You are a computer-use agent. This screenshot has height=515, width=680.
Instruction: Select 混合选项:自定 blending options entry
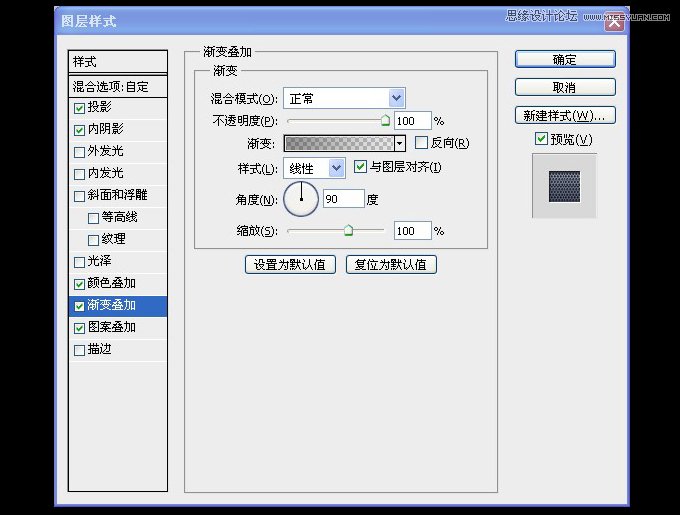118,87
